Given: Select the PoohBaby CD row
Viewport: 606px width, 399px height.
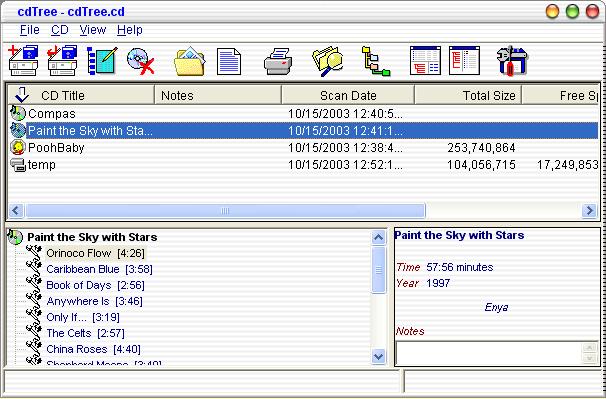Looking at the screenshot, I should pos(303,148).
